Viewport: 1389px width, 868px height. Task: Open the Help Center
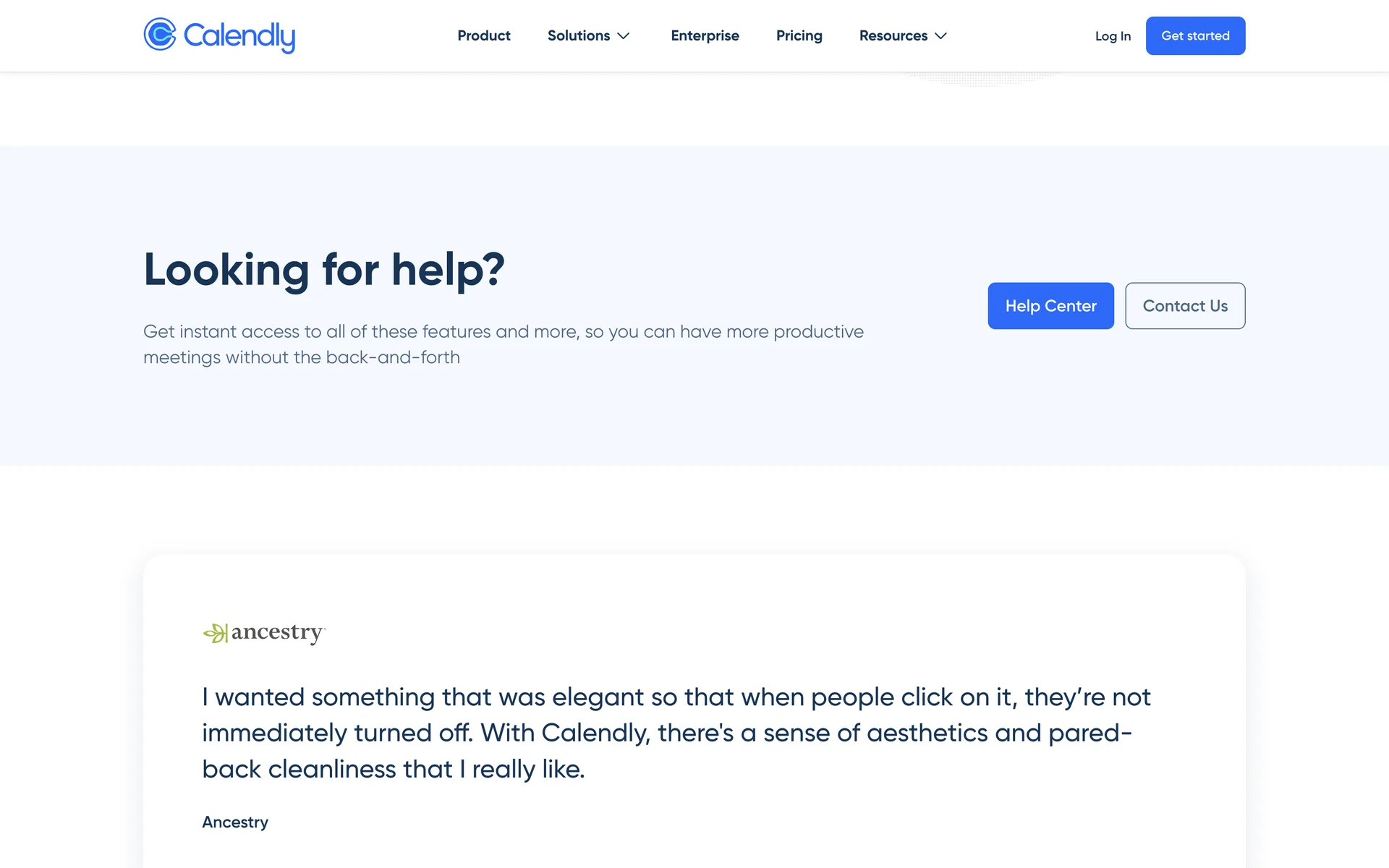tap(1050, 306)
